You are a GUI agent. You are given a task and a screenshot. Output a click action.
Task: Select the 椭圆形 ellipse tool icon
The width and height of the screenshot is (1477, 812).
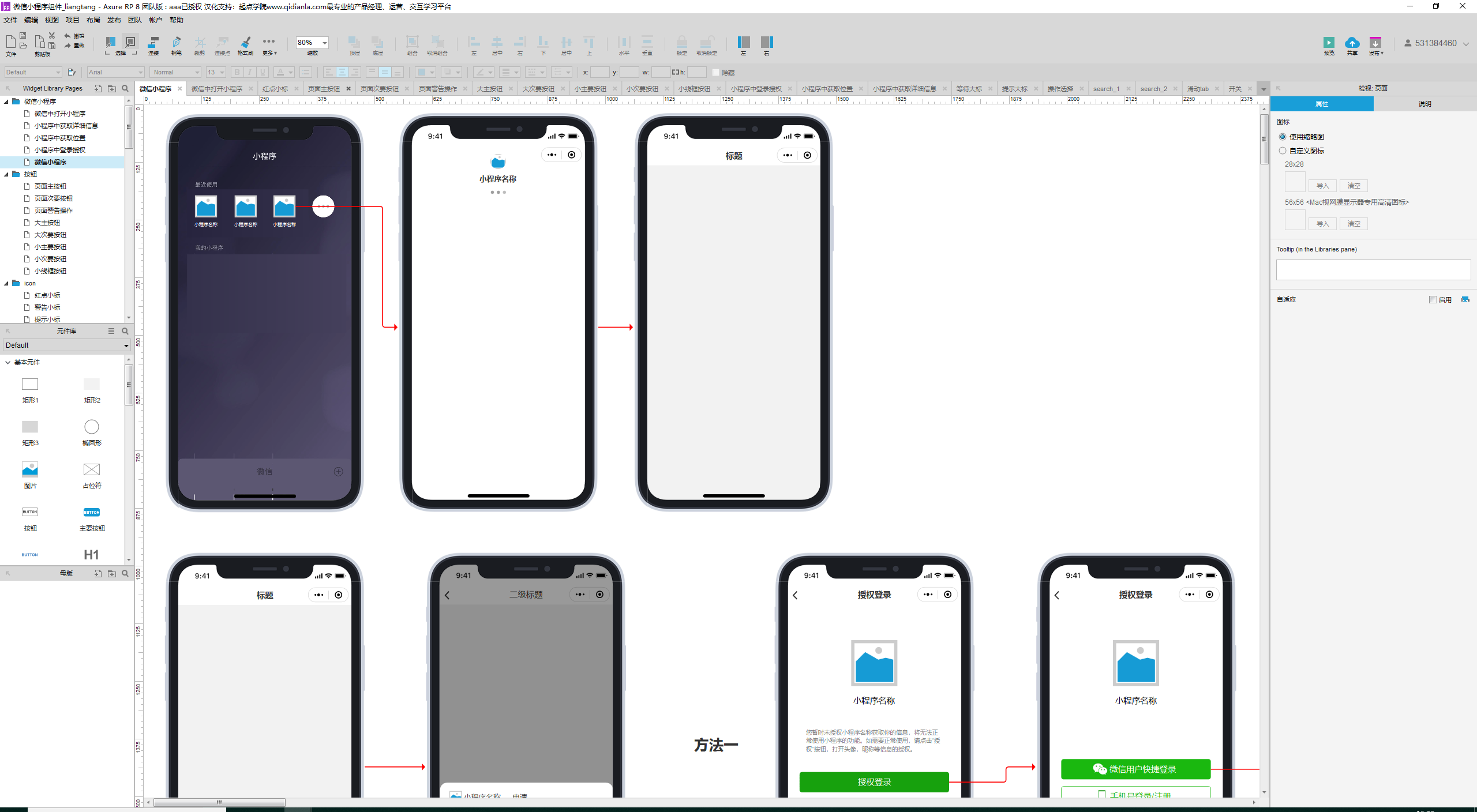91,427
